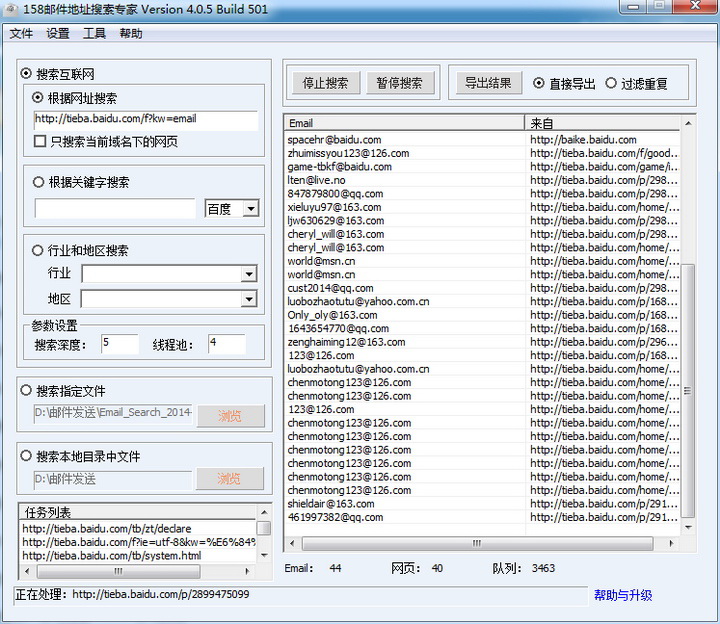This screenshot has width=720, height=624.
Task: Open the 帮助 menu
Action: (131, 34)
